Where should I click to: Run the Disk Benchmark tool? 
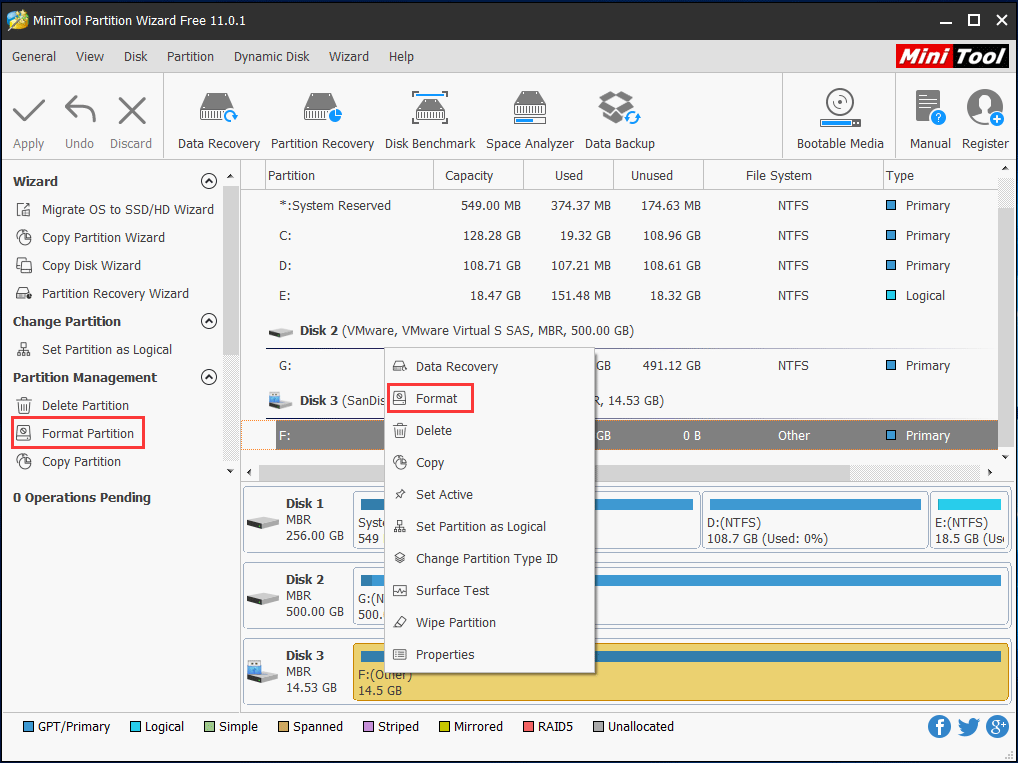tap(430, 115)
